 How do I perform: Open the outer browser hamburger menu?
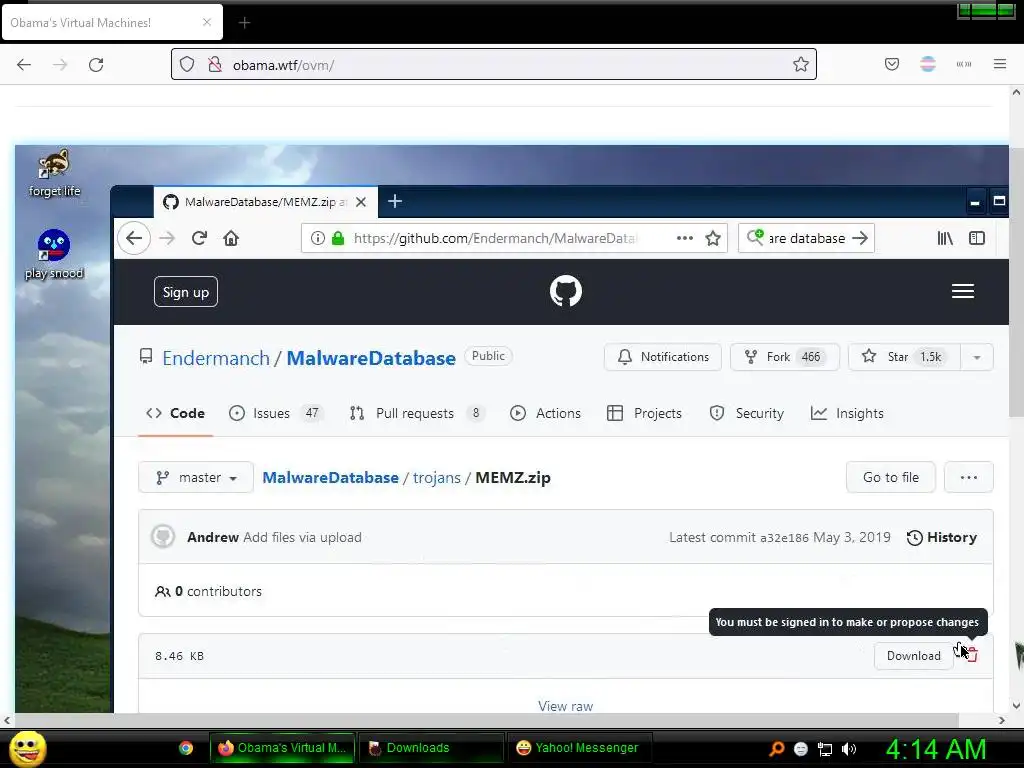click(1000, 63)
